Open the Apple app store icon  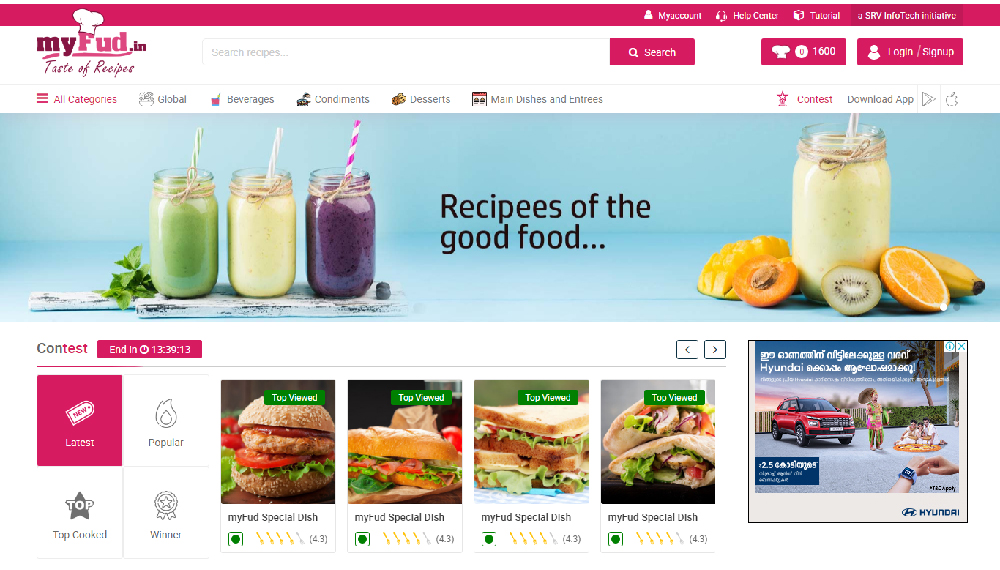952,99
